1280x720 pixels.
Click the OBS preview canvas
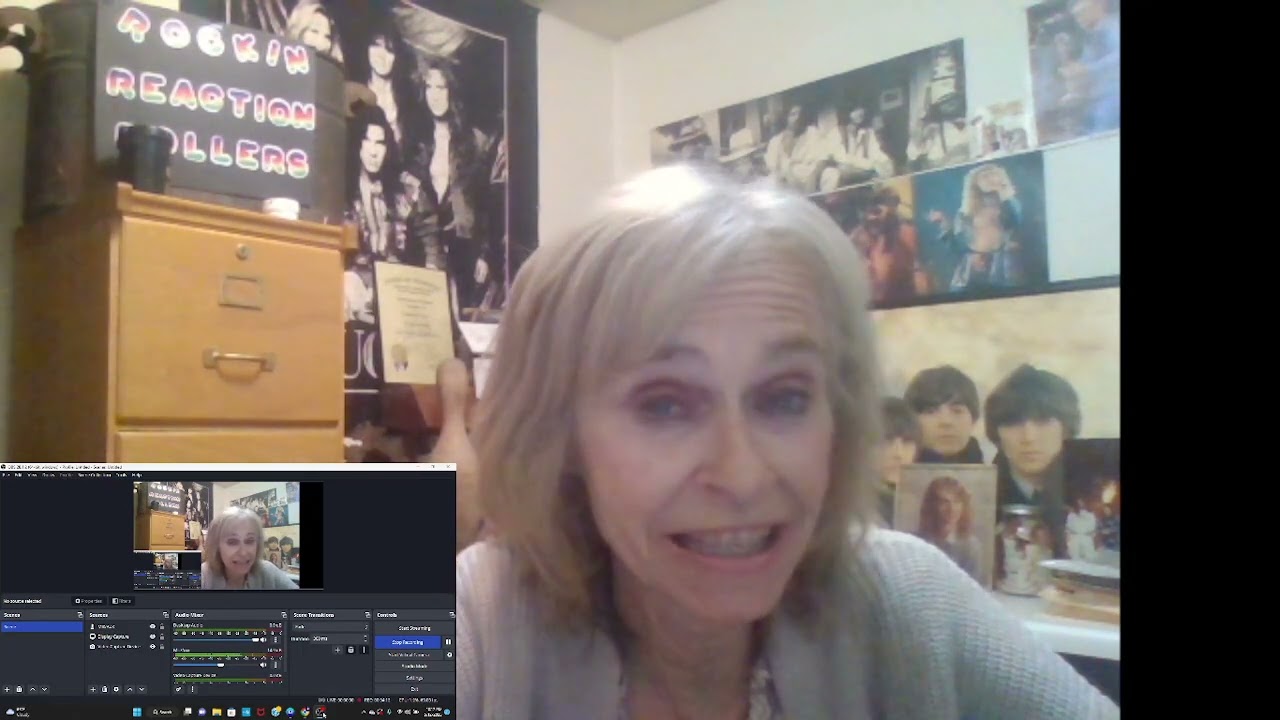click(228, 535)
